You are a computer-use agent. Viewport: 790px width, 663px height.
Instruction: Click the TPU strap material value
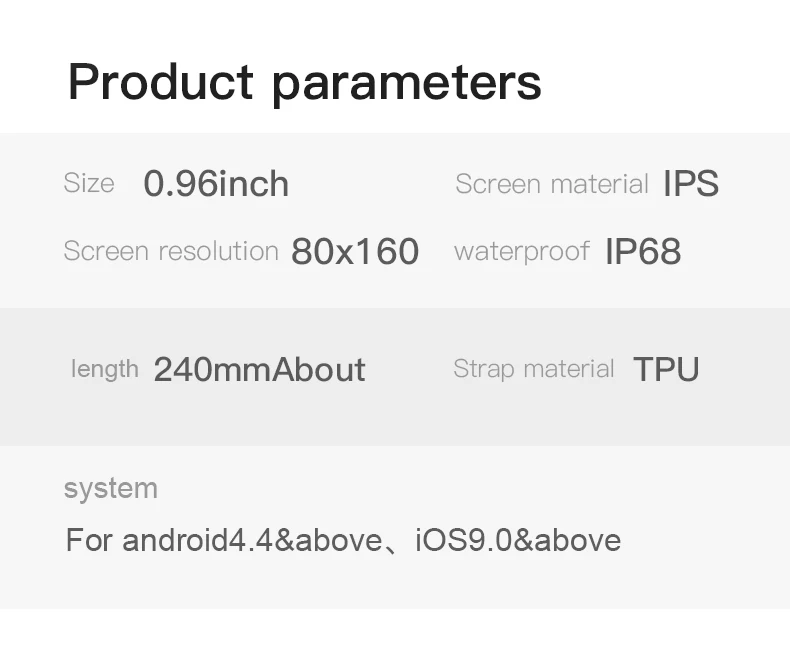tap(666, 370)
